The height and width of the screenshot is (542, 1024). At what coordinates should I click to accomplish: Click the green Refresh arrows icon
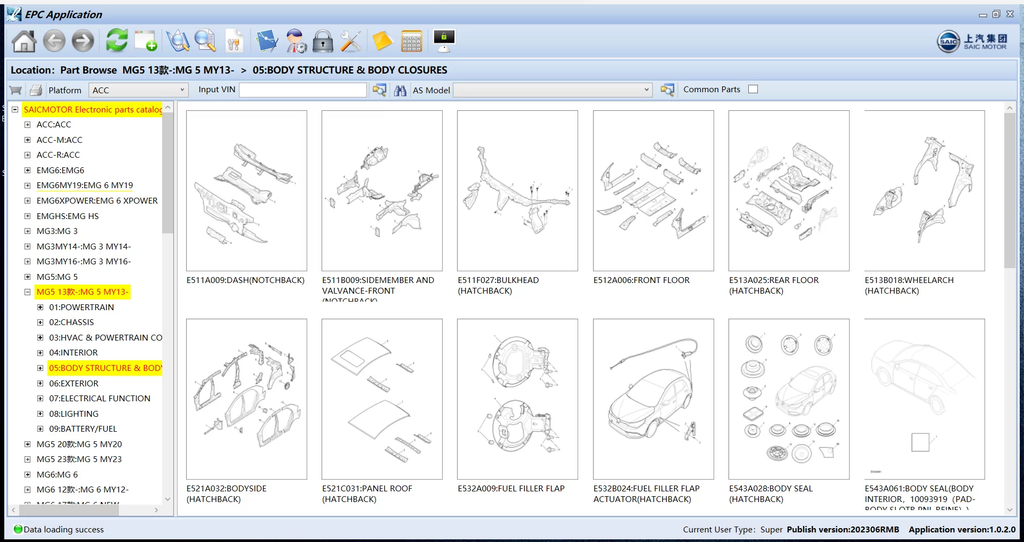[x=117, y=41]
